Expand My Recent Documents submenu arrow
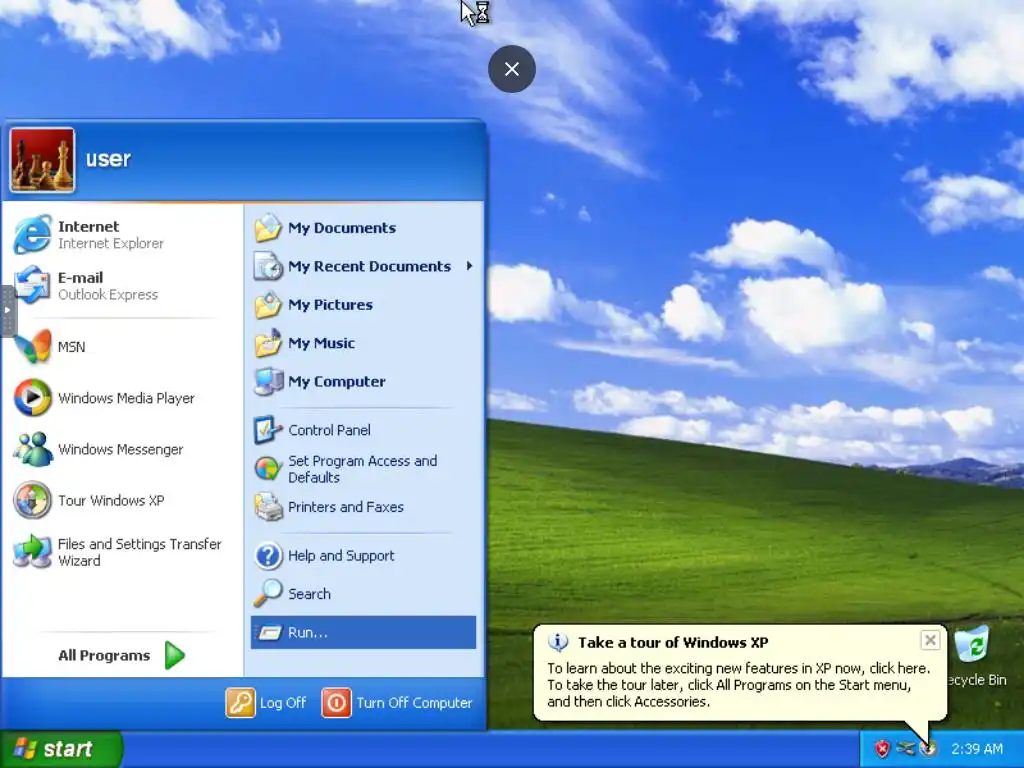 (470, 266)
